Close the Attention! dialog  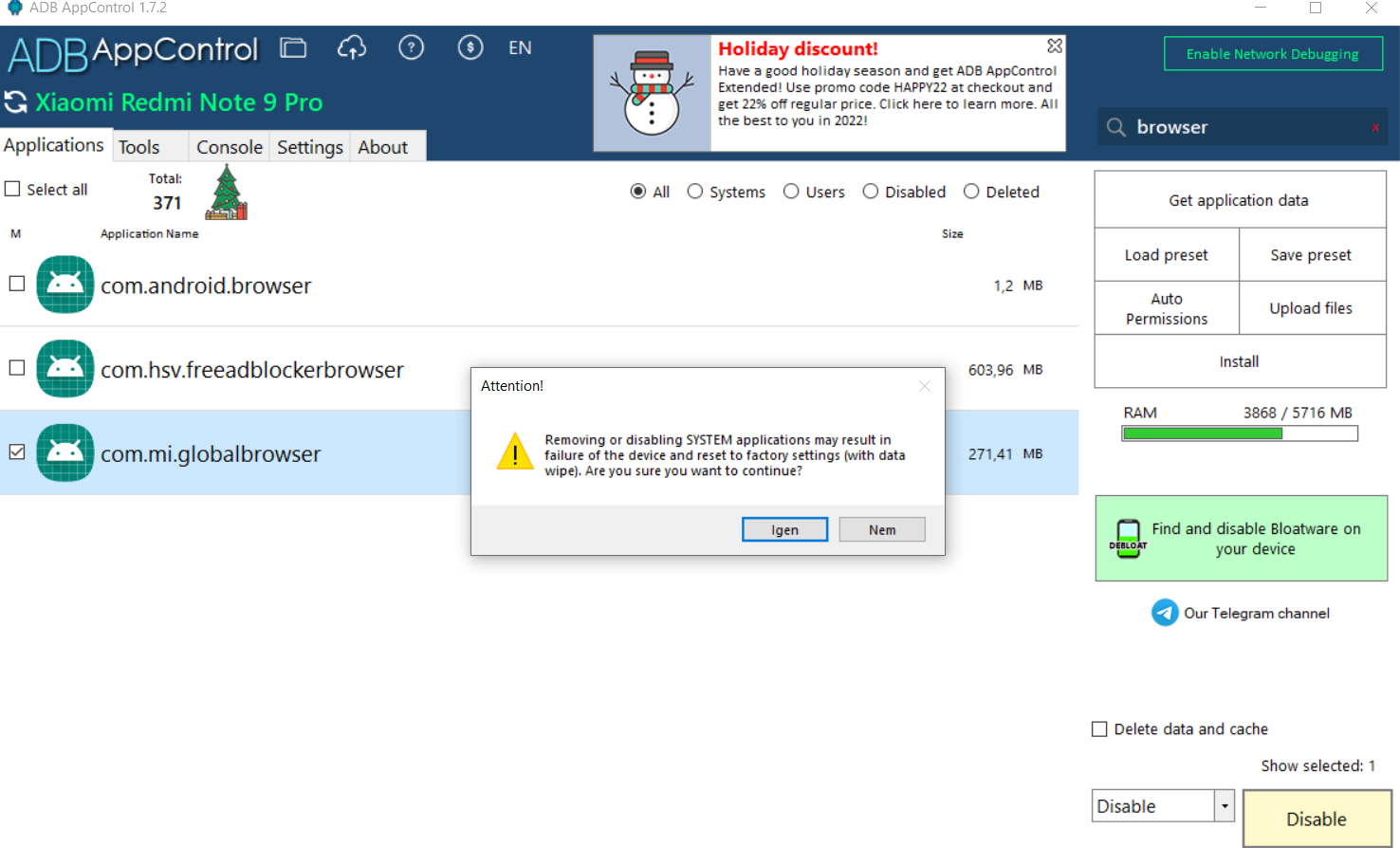click(925, 386)
